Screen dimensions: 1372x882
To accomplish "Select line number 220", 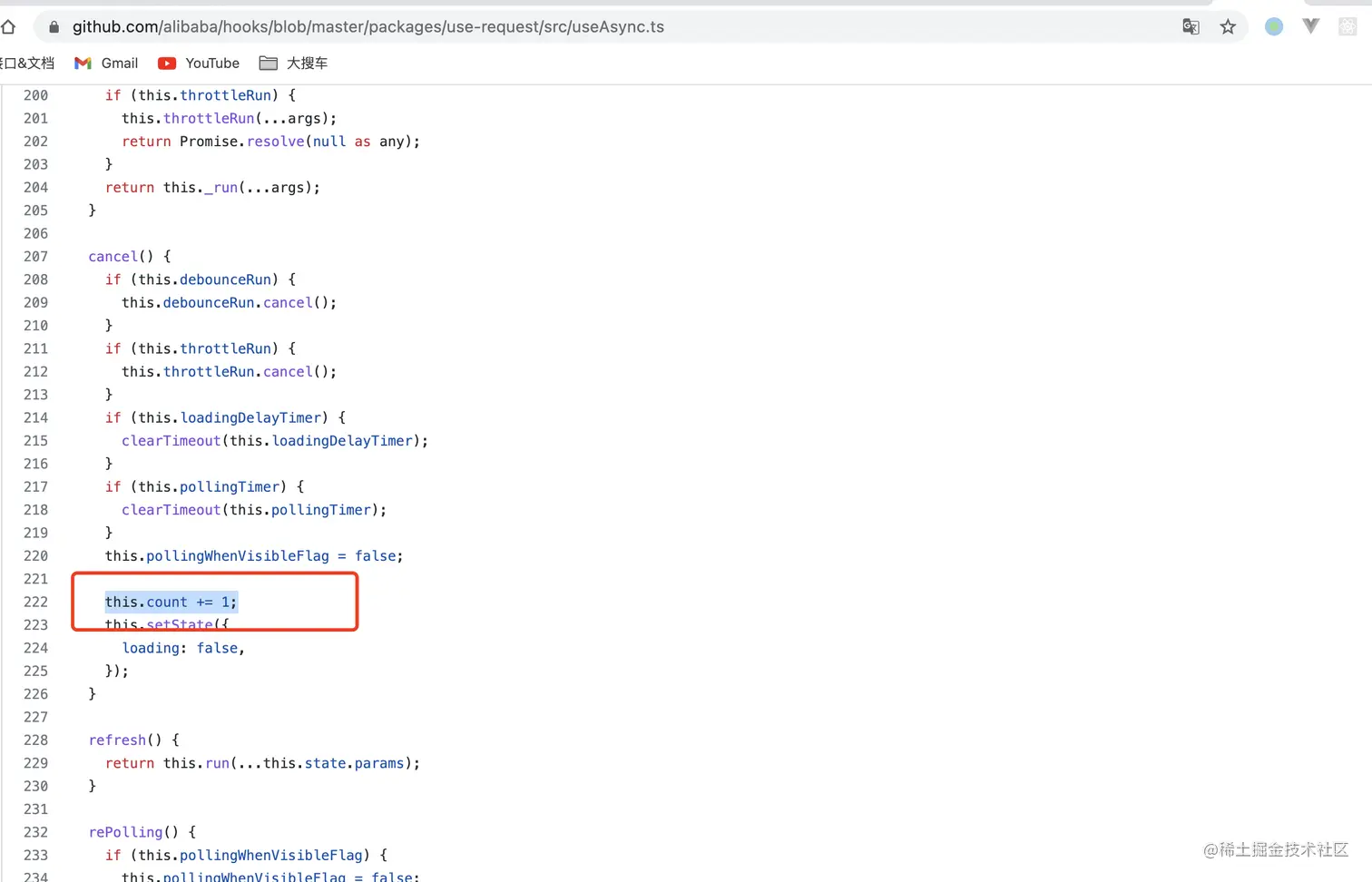I will click(36, 556).
